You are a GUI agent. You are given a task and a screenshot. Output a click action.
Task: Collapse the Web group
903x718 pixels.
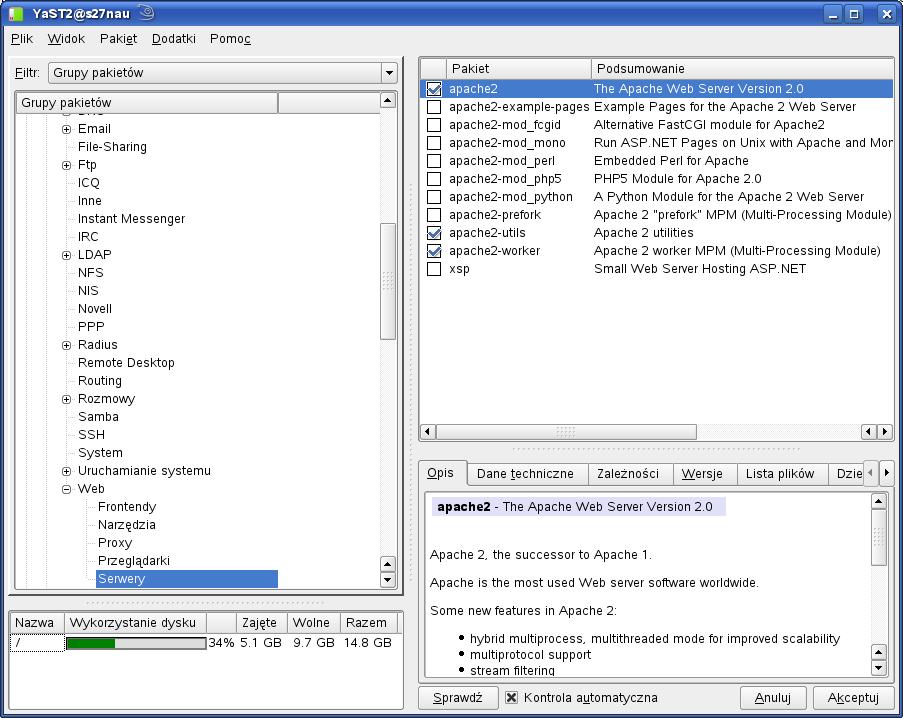tap(67, 489)
